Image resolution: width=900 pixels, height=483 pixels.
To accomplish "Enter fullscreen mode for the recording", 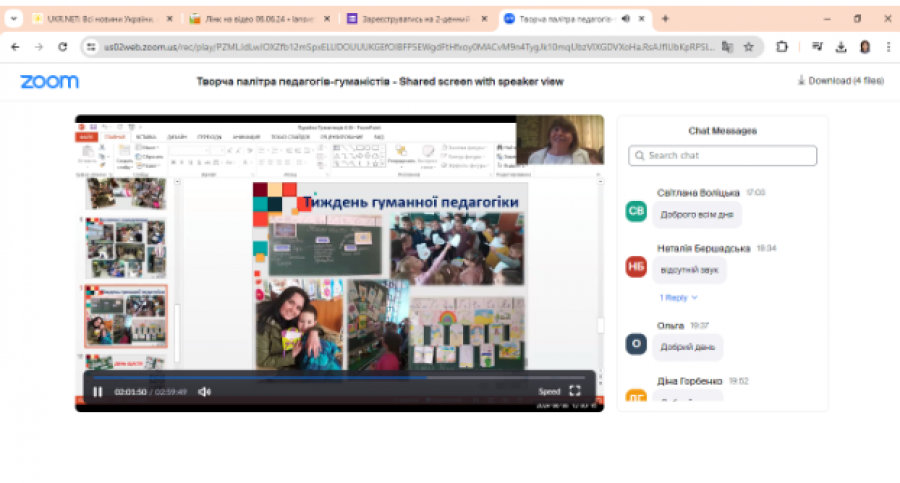I will pyautogui.click(x=575, y=391).
